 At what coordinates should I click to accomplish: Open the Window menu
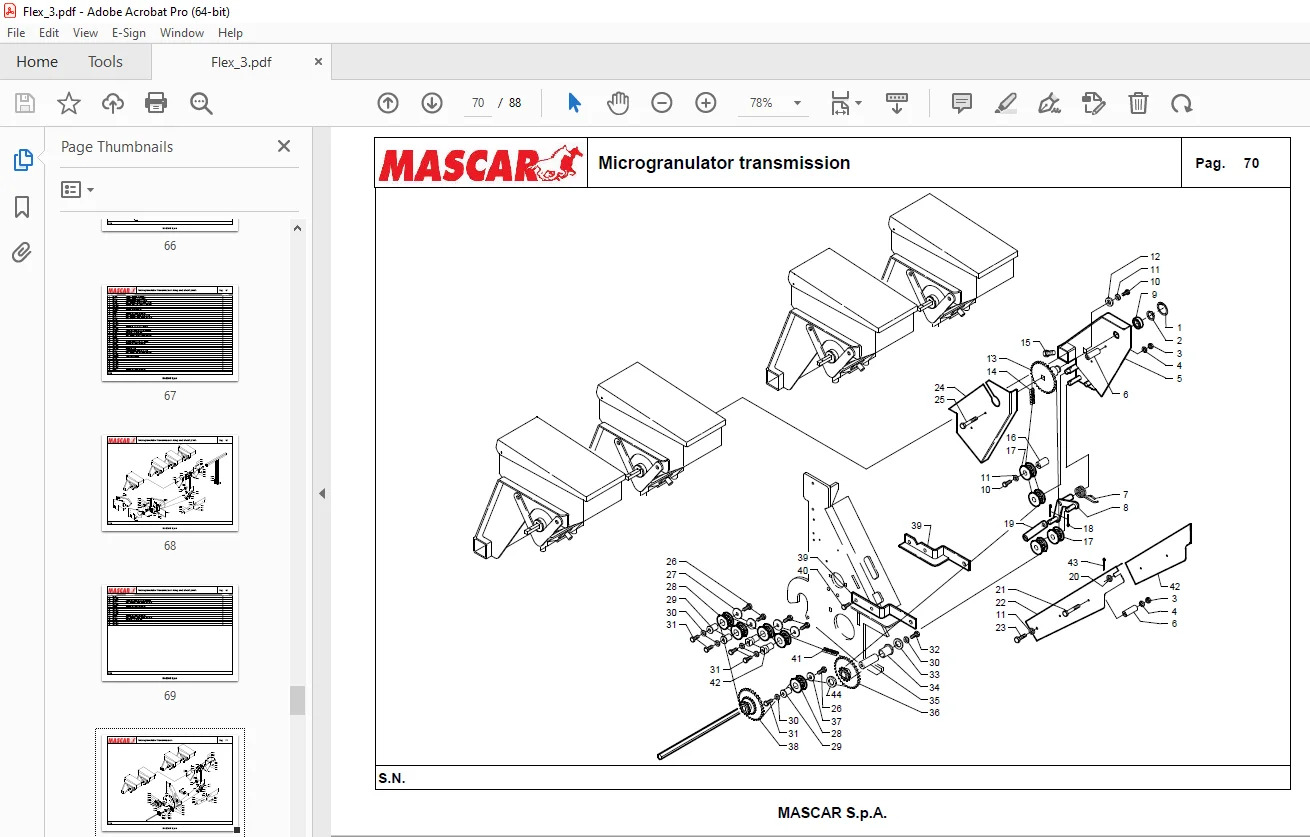coord(182,32)
